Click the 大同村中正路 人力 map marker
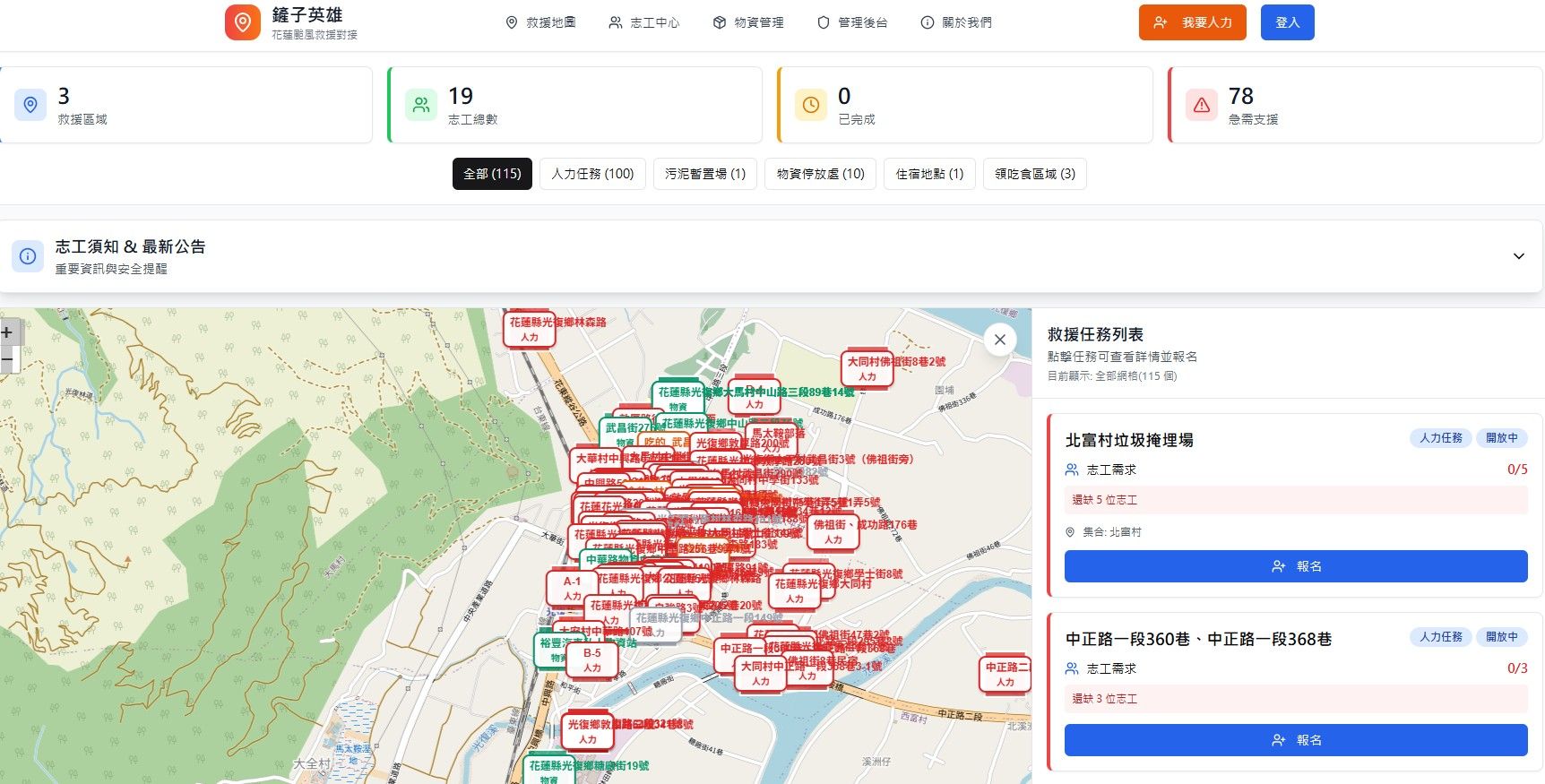This screenshot has width=1545, height=784. pyautogui.click(x=761, y=674)
